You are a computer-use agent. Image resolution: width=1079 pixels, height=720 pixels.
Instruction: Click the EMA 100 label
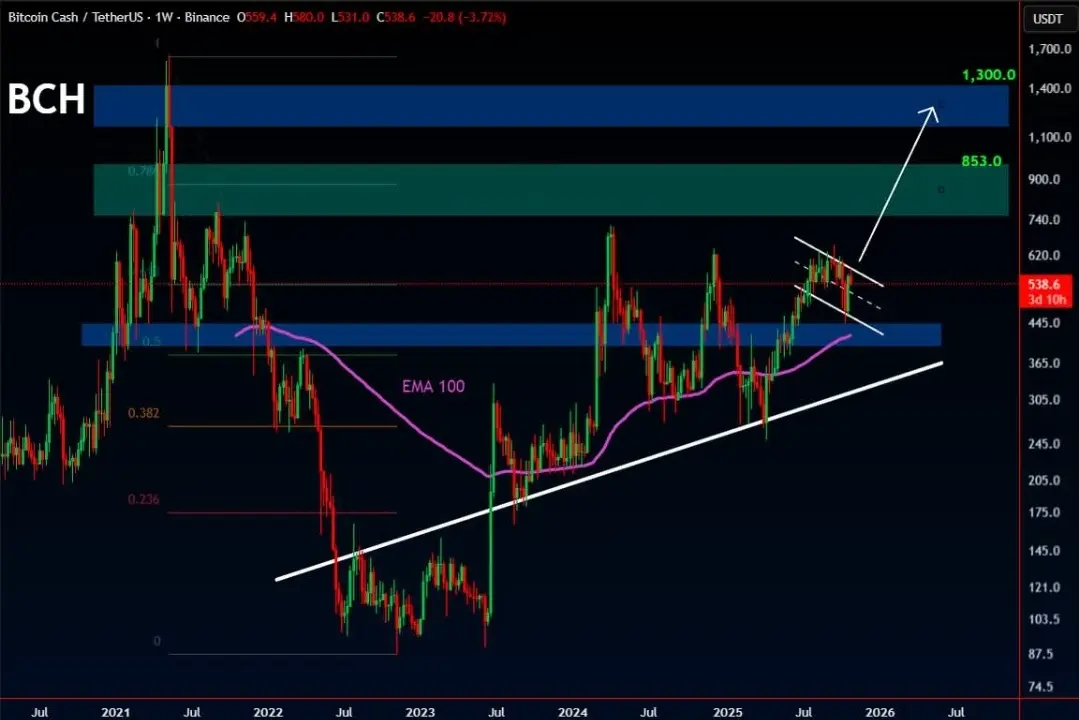coord(433,386)
